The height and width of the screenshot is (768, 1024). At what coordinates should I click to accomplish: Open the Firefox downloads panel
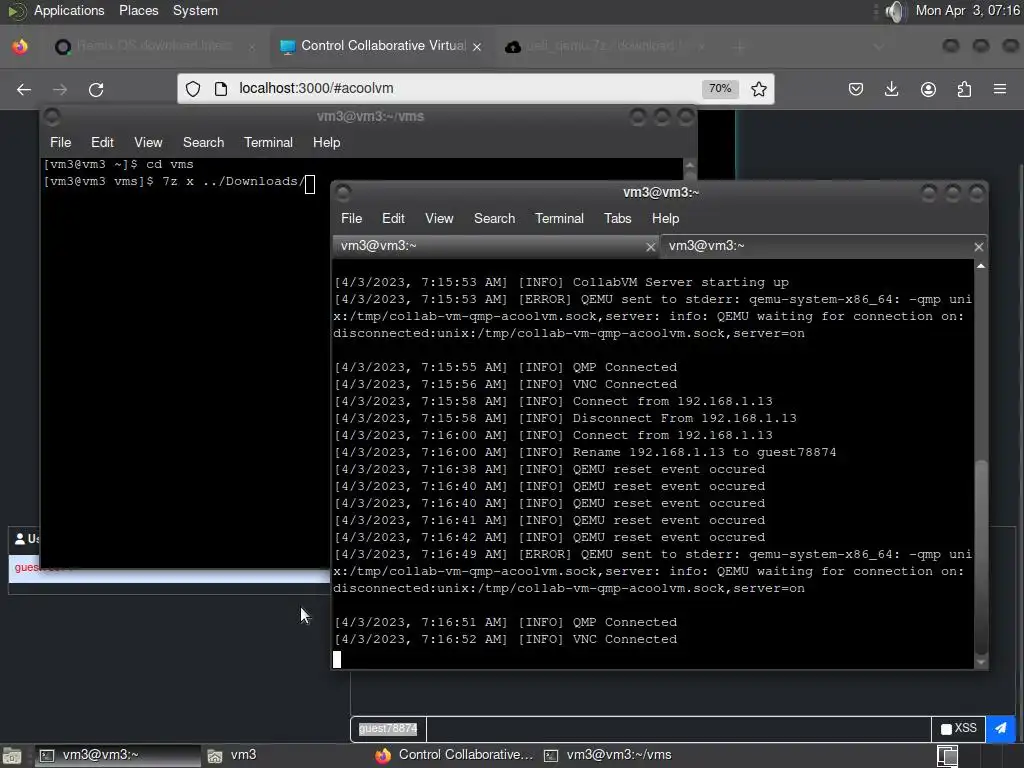[891, 89]
